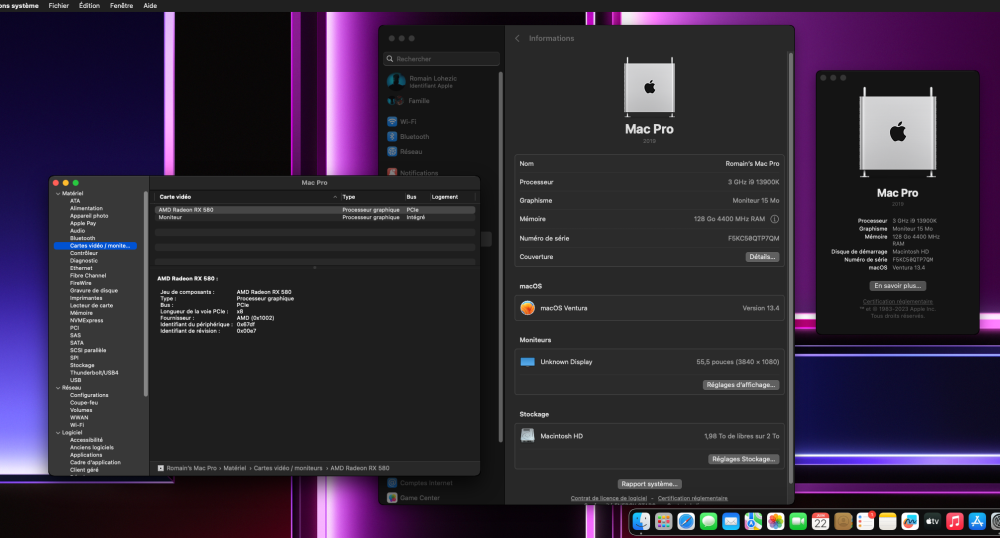Click the Détails… coverage button
The width and height of the screenshot is (1000, 538).
tap(762, 257)
